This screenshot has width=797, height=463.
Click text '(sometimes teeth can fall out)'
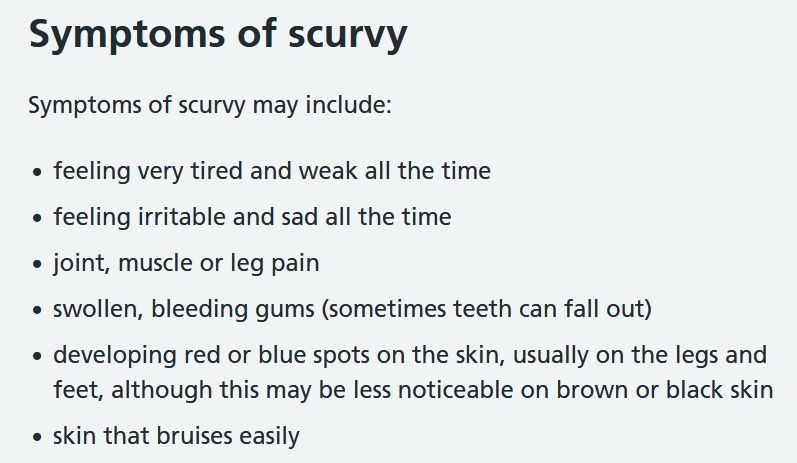click(x=486, y=309)
